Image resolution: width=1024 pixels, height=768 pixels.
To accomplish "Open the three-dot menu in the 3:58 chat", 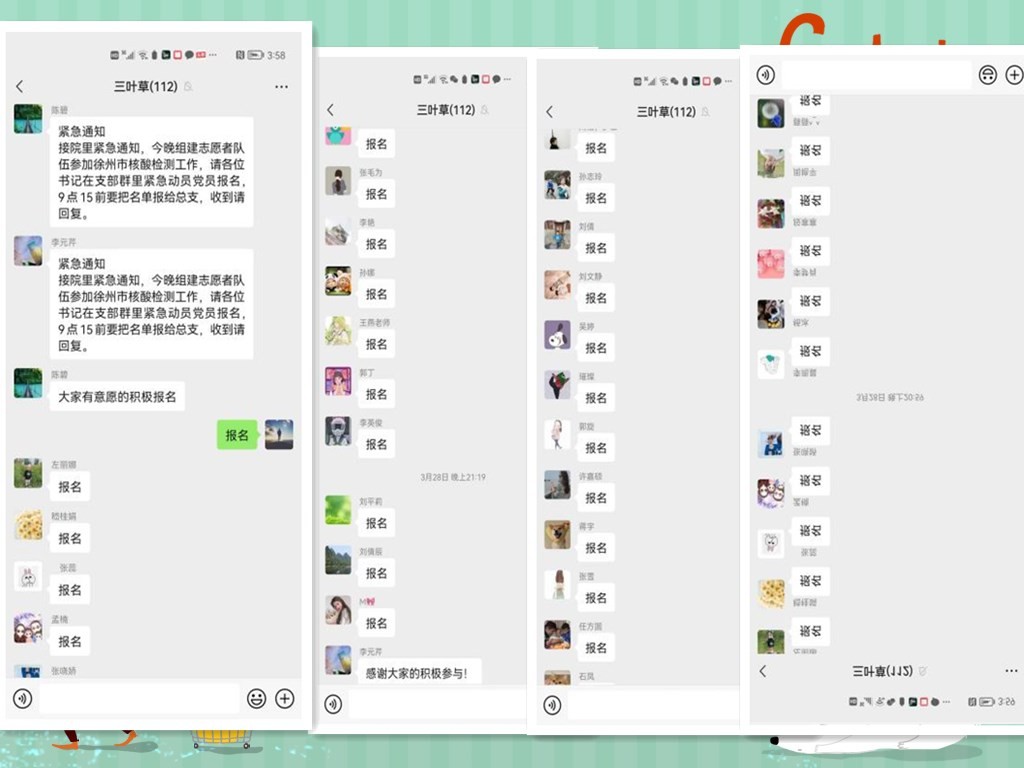I will coord(281,86).
